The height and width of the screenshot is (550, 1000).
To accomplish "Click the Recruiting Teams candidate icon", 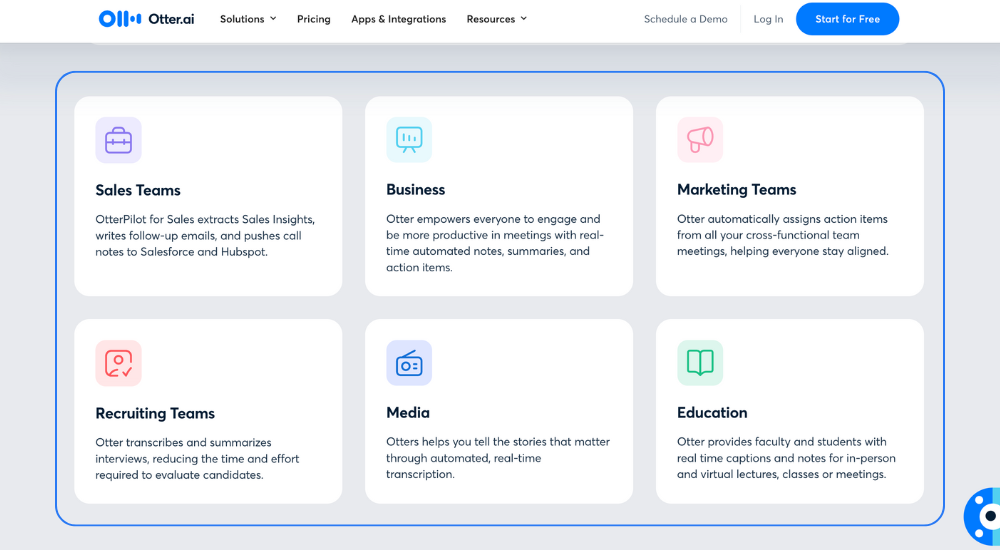I will pos(119,363).
